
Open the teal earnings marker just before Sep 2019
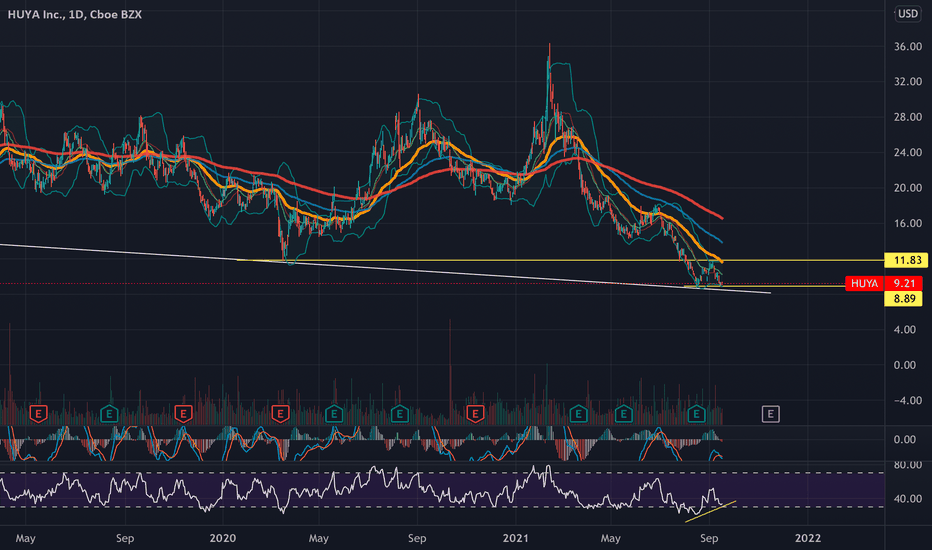tap(109, 413)
